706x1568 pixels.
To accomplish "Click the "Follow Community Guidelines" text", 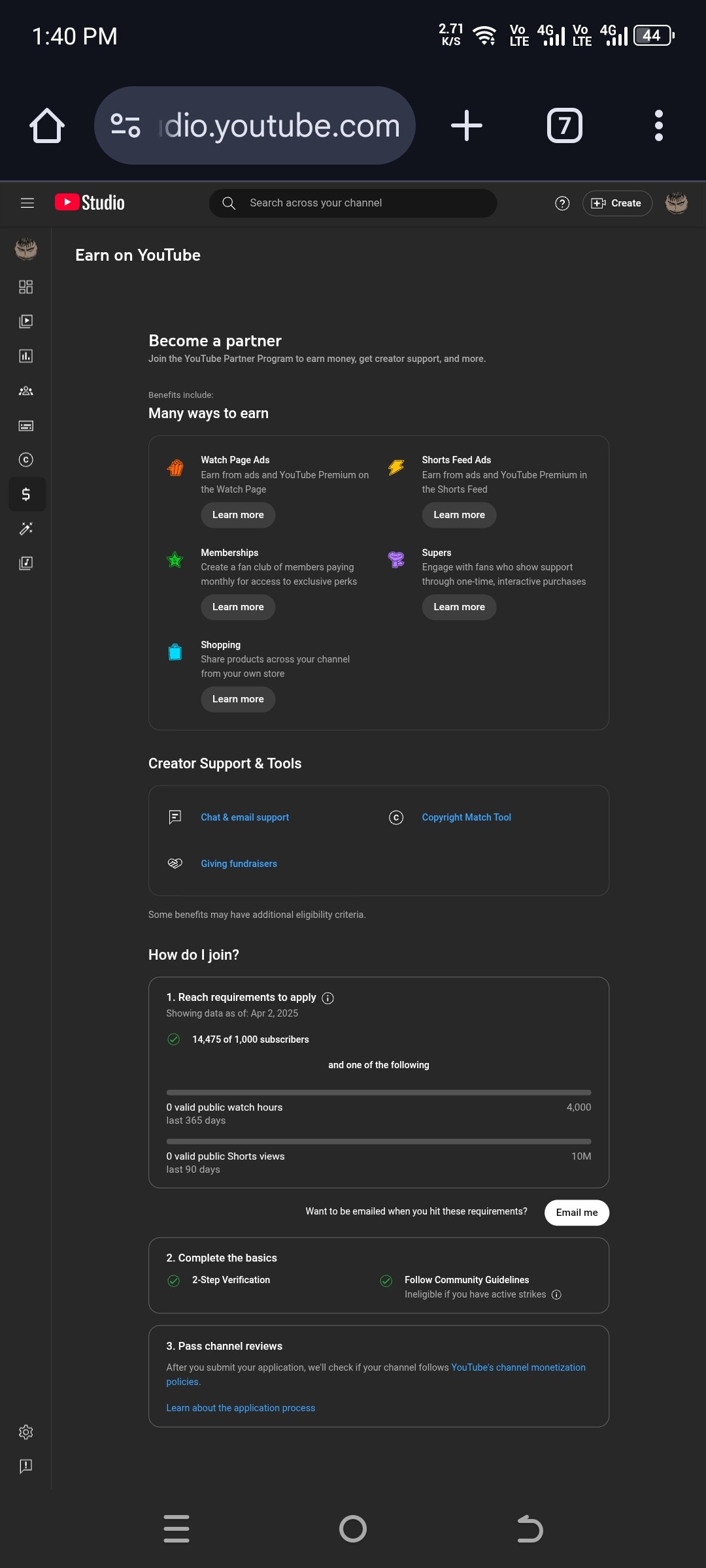I will click(x=467, y=1280).
